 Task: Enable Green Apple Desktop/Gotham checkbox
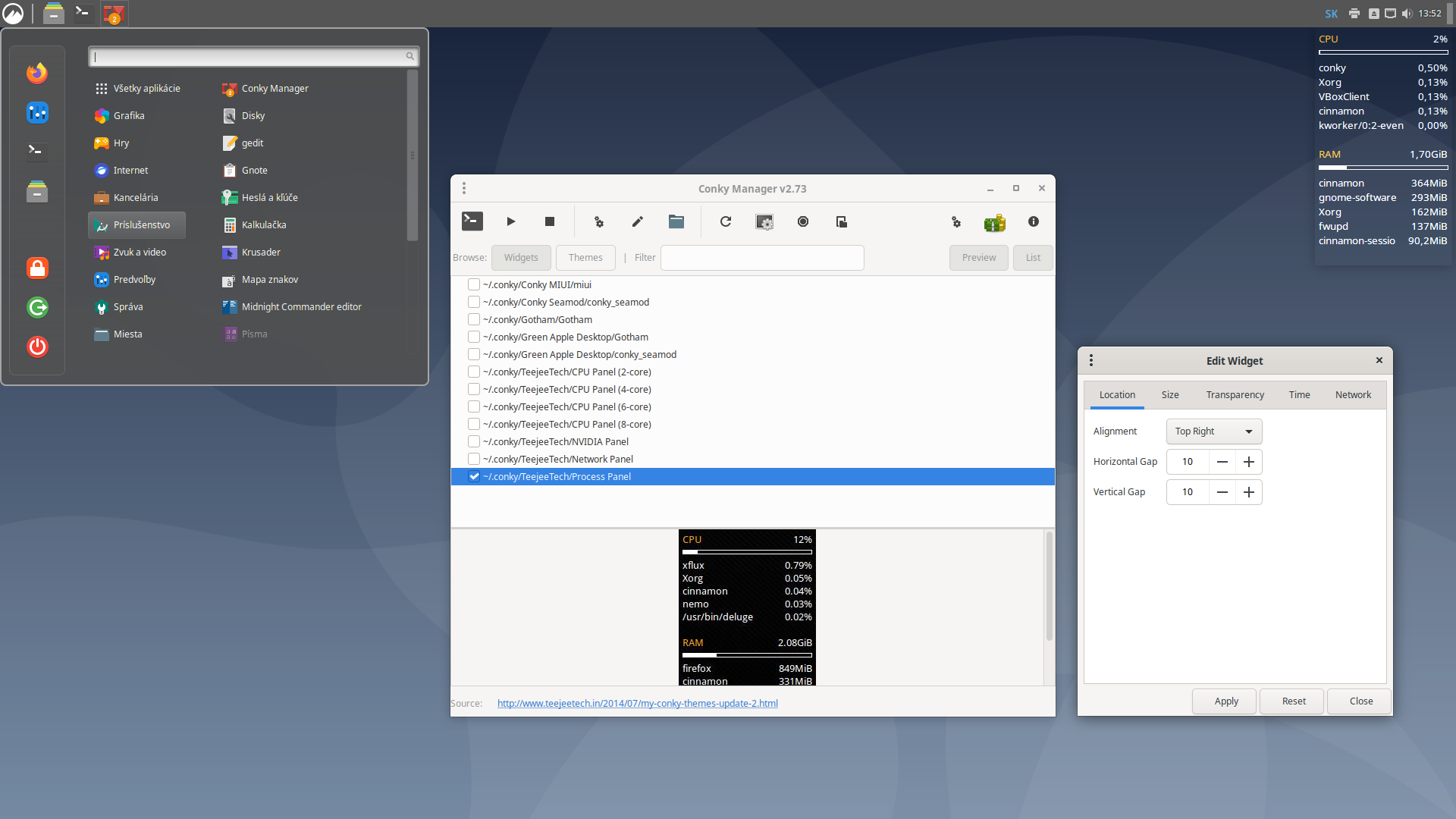474,337
